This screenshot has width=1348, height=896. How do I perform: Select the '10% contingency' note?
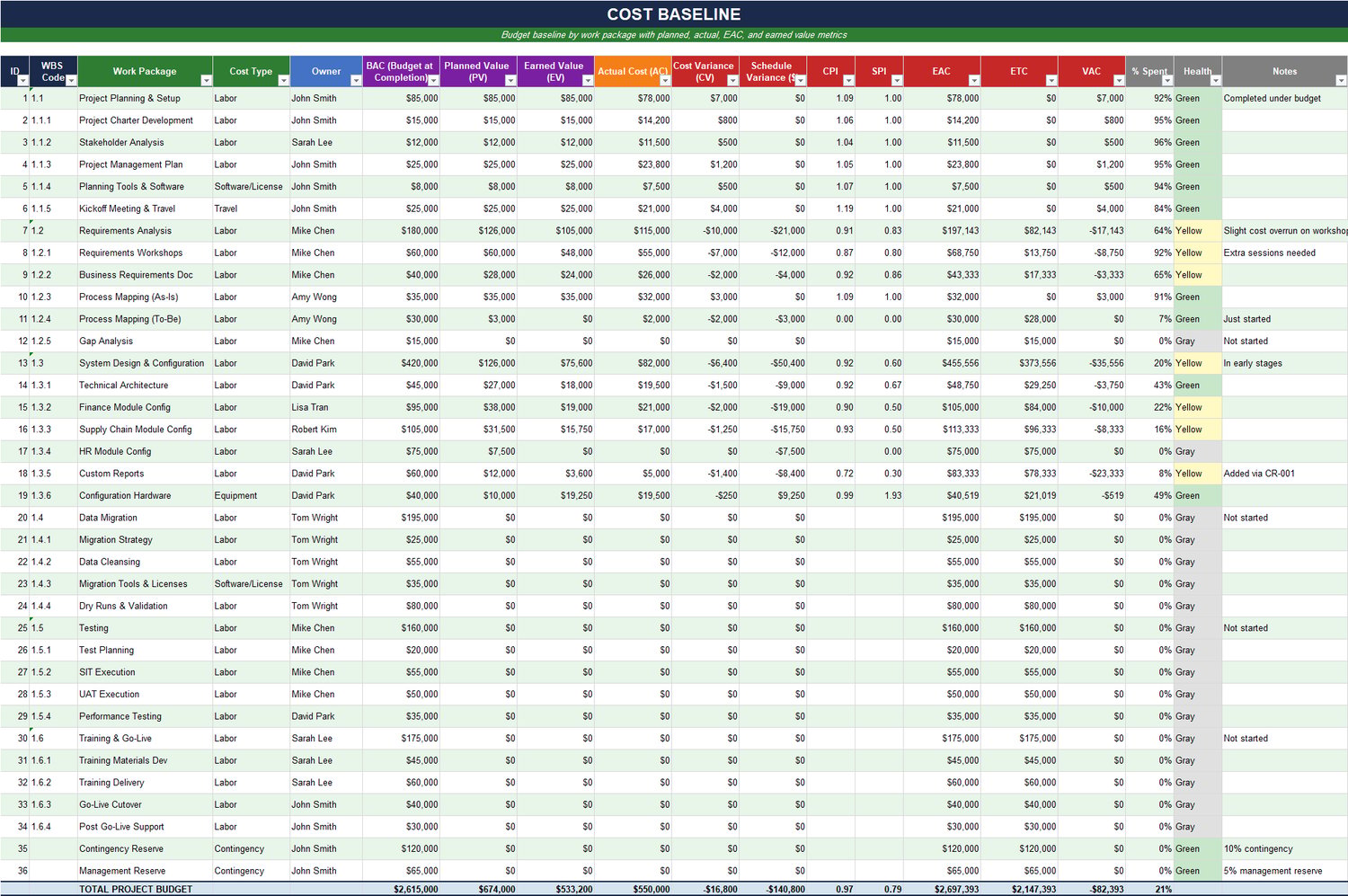click(x=1284, y=849)
